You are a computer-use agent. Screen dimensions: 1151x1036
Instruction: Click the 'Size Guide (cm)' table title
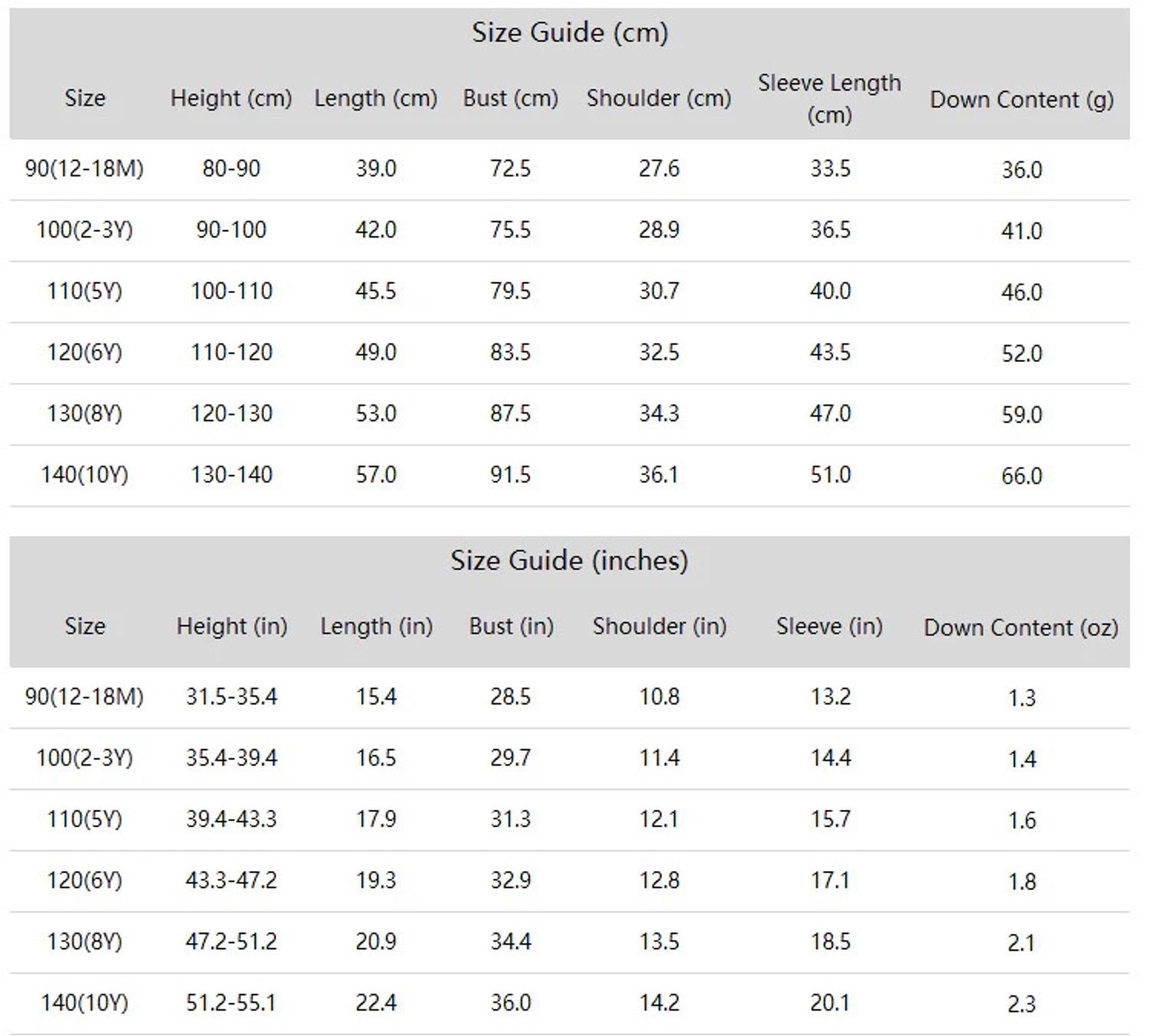tap(569, 33)
